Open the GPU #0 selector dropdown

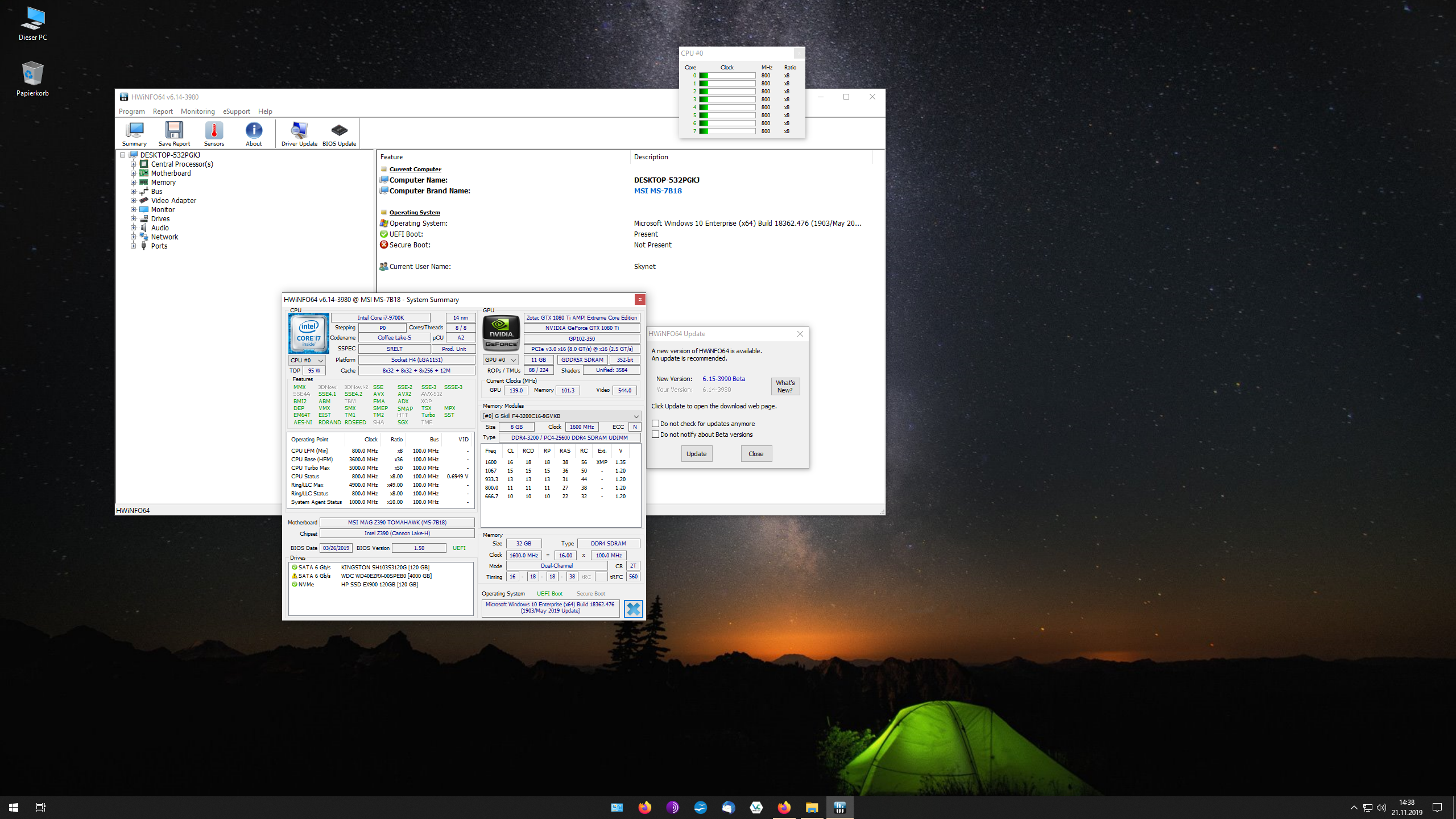500,360
